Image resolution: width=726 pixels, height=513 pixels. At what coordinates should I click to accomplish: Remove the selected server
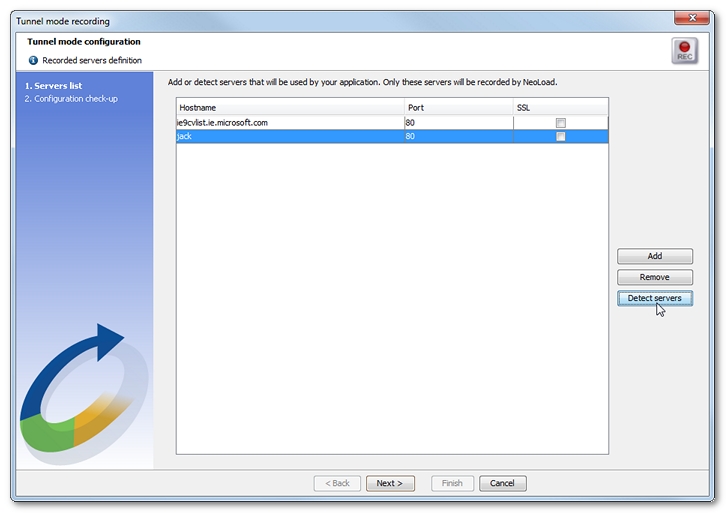pos(655,277)
